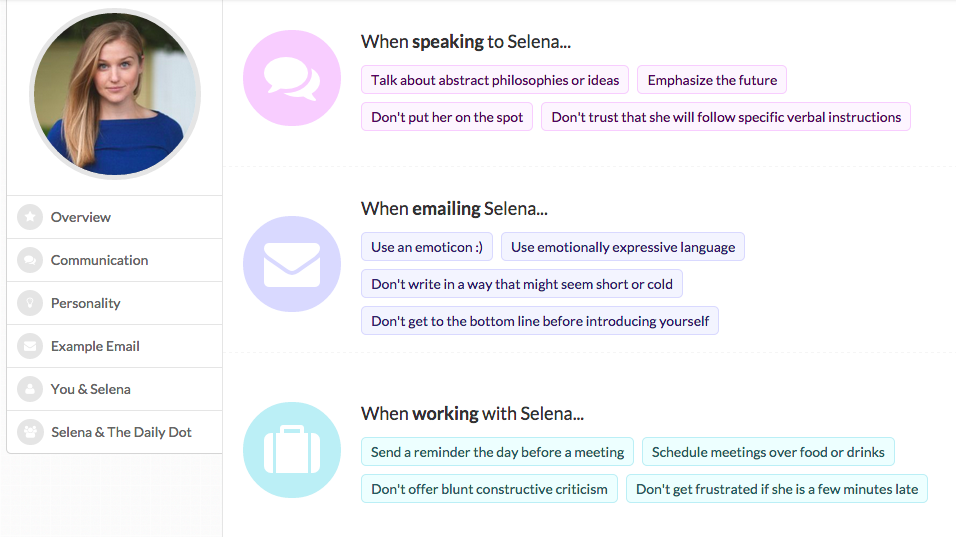The height and width of the screenshot is (537, 956).
Task: Click the star icon beside Overview
Action: 30,217
